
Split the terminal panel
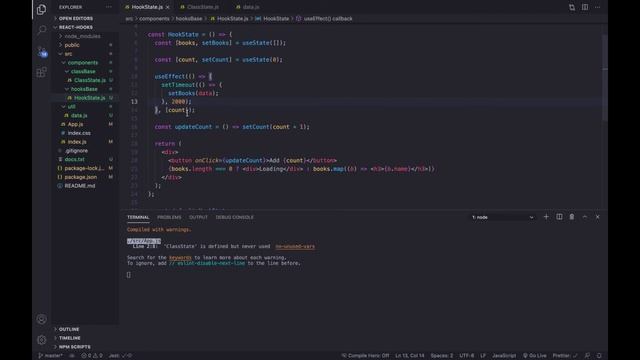point(559,217)
